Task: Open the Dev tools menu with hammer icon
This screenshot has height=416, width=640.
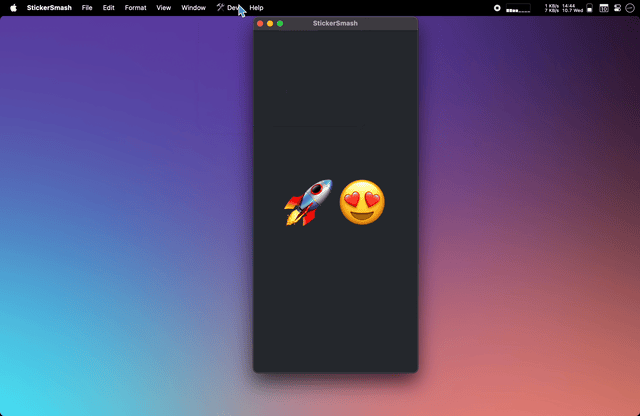Action: 228,7
